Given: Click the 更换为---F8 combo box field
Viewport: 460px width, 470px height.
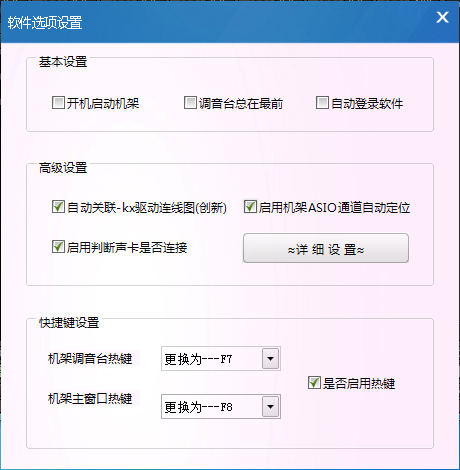Looking at the screenshot, I should tap(221, 407).
